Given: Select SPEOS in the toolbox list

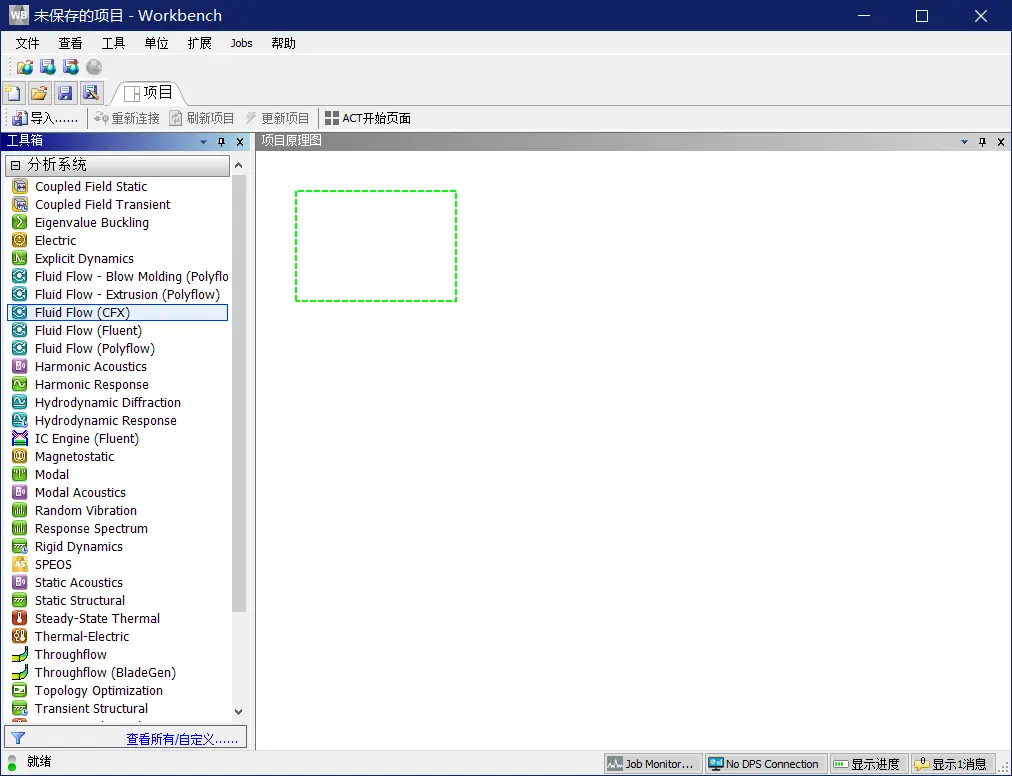Looking at the screenshot, I should (119, 564).
